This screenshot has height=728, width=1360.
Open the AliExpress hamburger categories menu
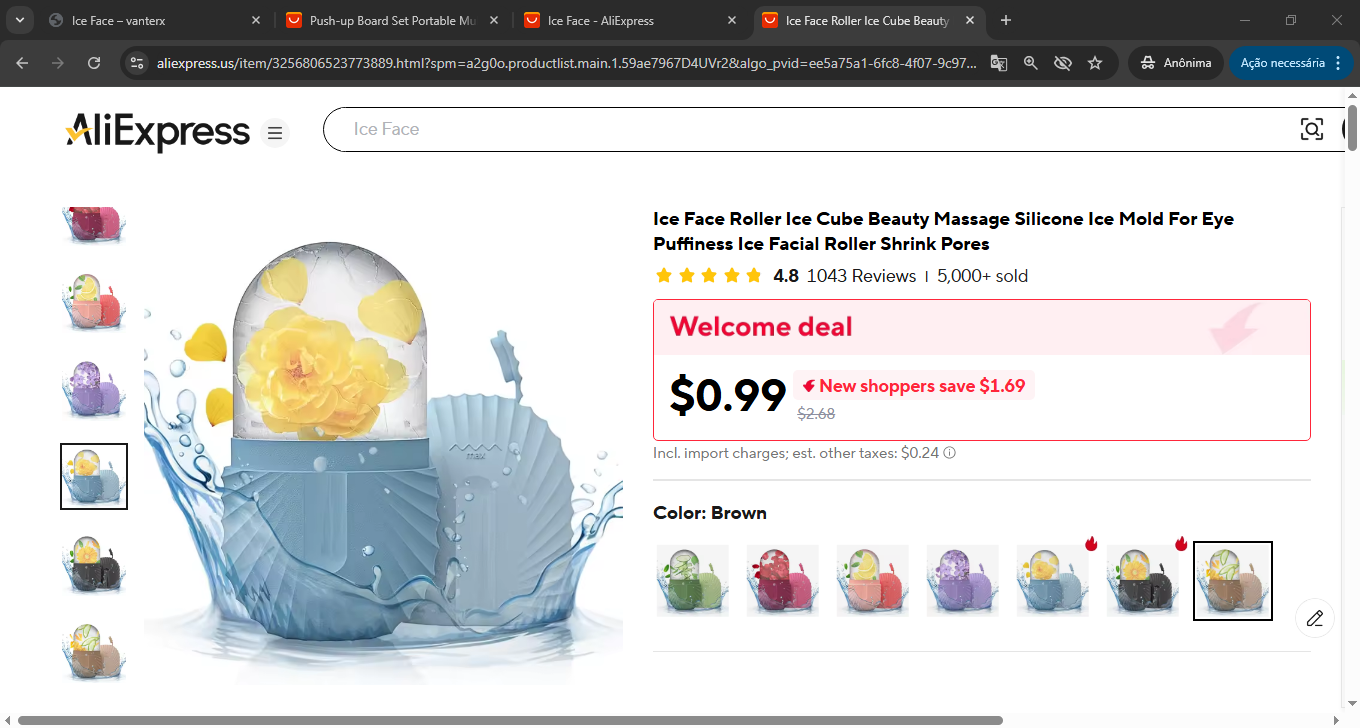(275, 133)
